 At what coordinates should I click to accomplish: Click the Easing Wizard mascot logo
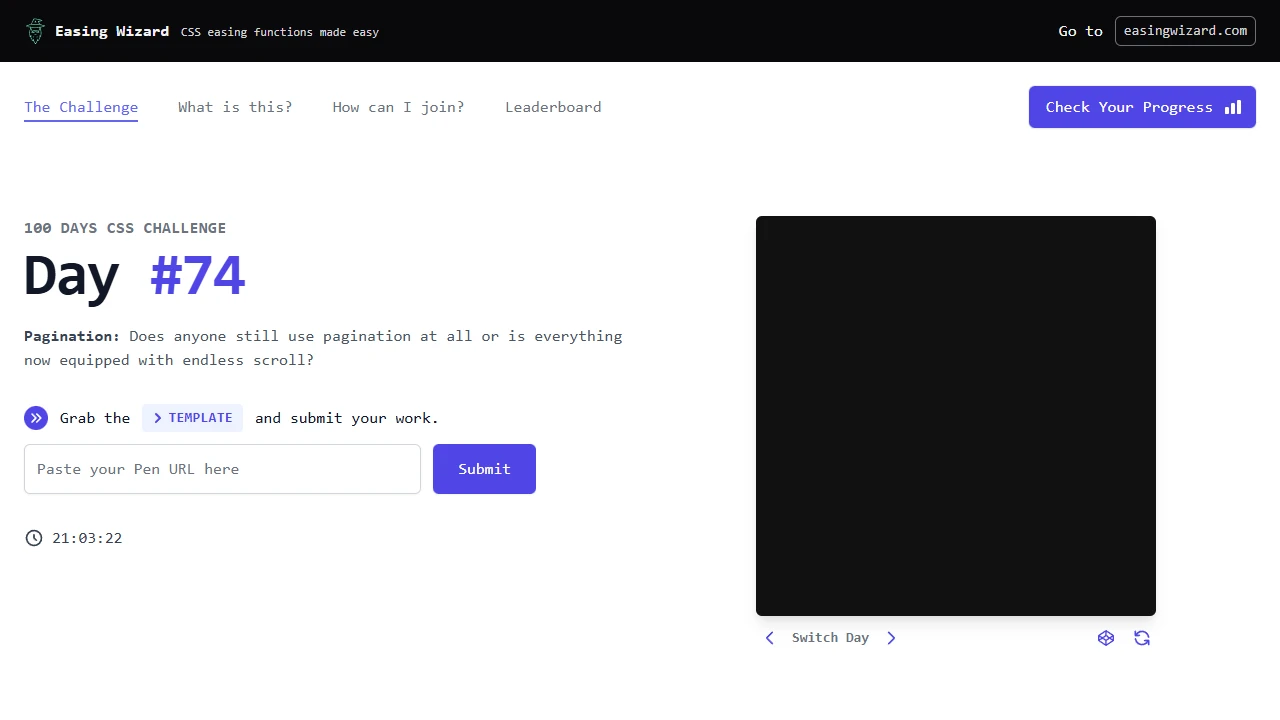coord(35,31)
